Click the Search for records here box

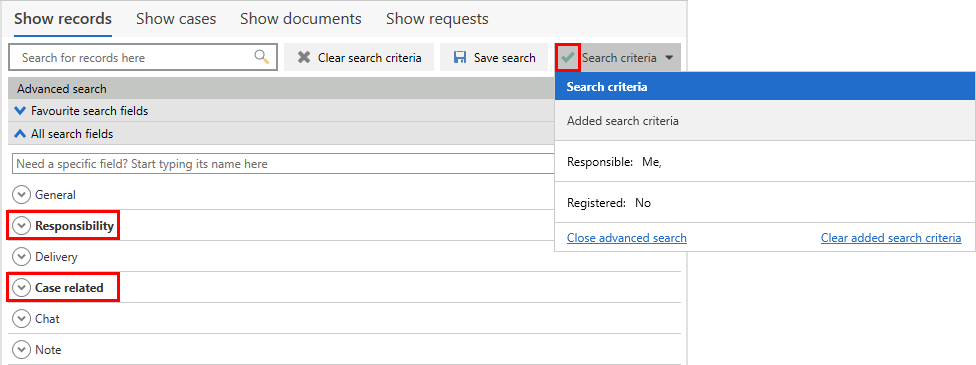pyautogui.click(x=143, y=57)
